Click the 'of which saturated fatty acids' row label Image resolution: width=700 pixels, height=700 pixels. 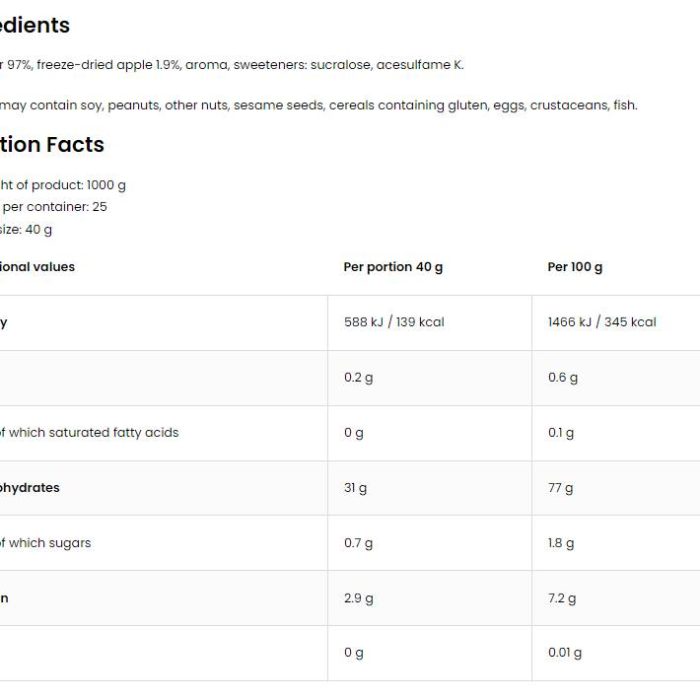pyautogui.click(x=89, y=432)
